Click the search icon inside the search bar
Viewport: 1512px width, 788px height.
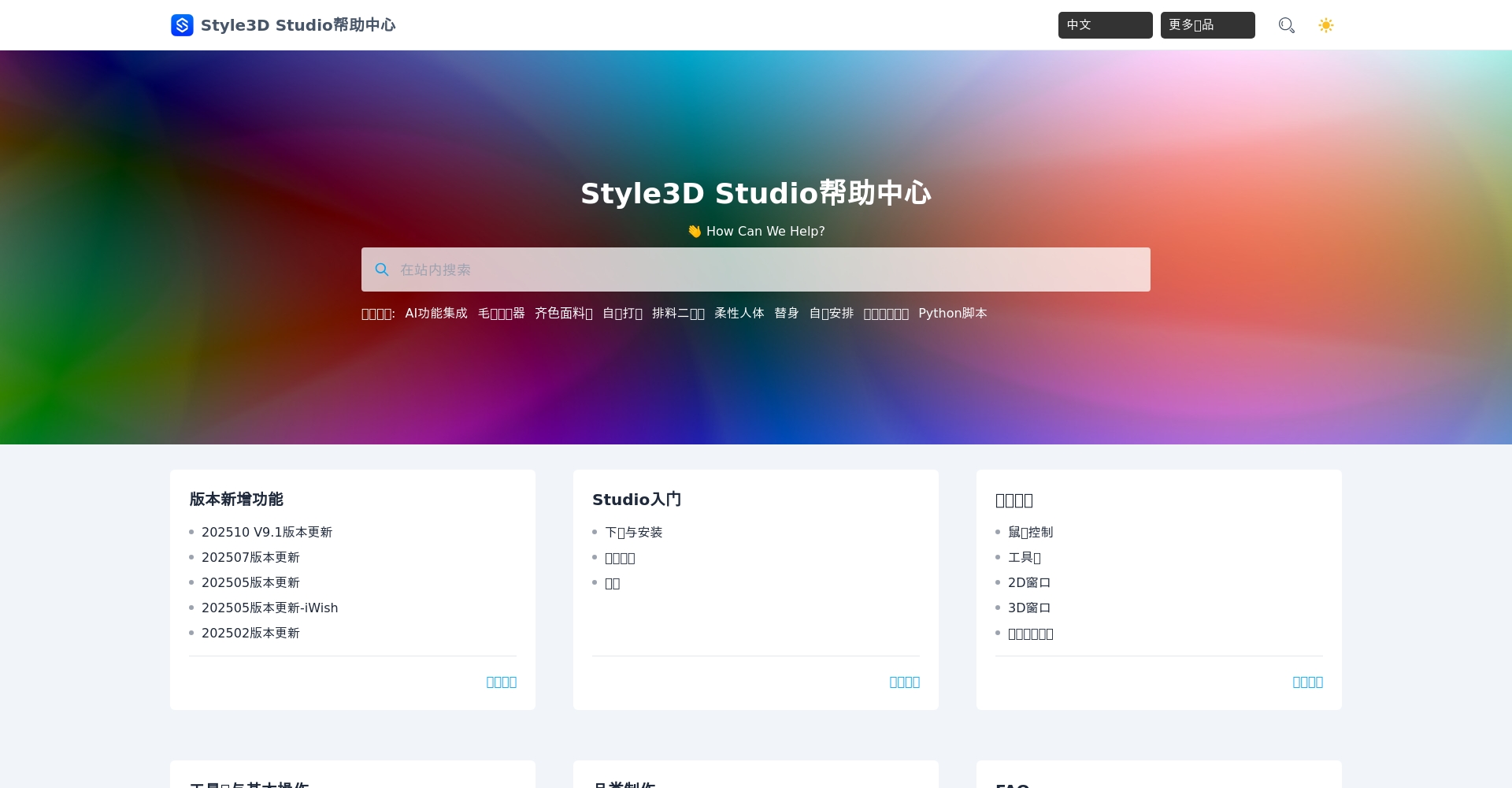tap(382, 269)
